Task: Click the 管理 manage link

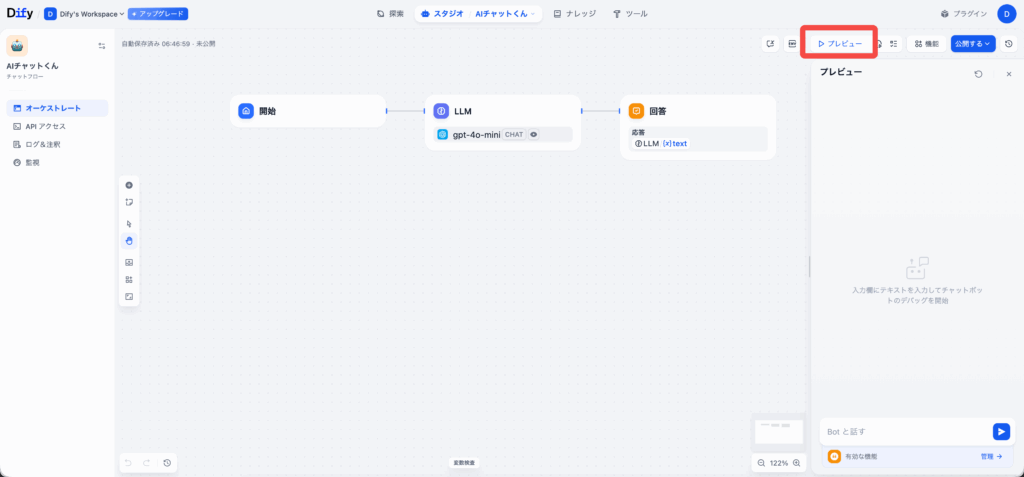Action: [x=990, y=456]
